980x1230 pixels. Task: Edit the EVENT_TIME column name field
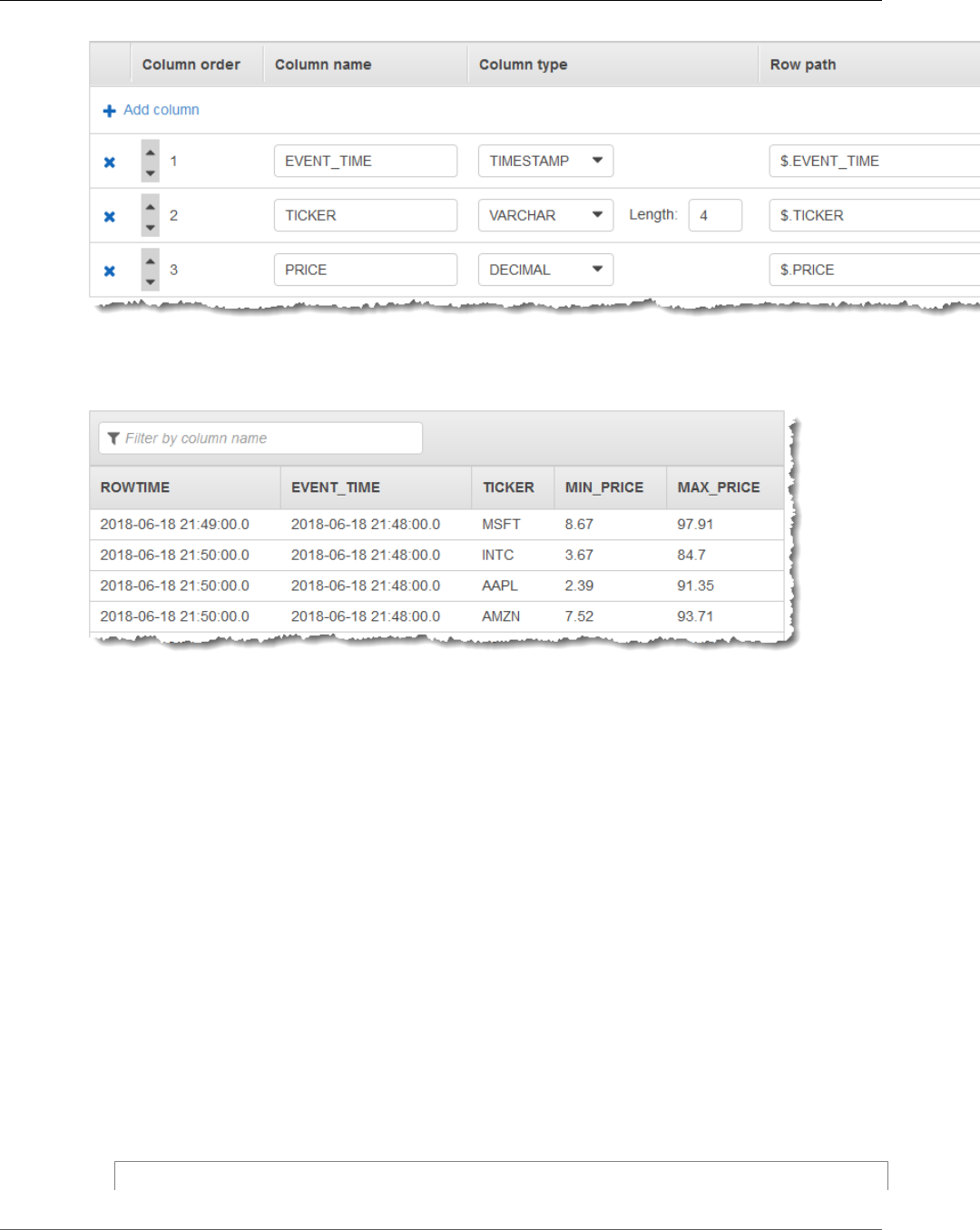(x=366, y=161)
